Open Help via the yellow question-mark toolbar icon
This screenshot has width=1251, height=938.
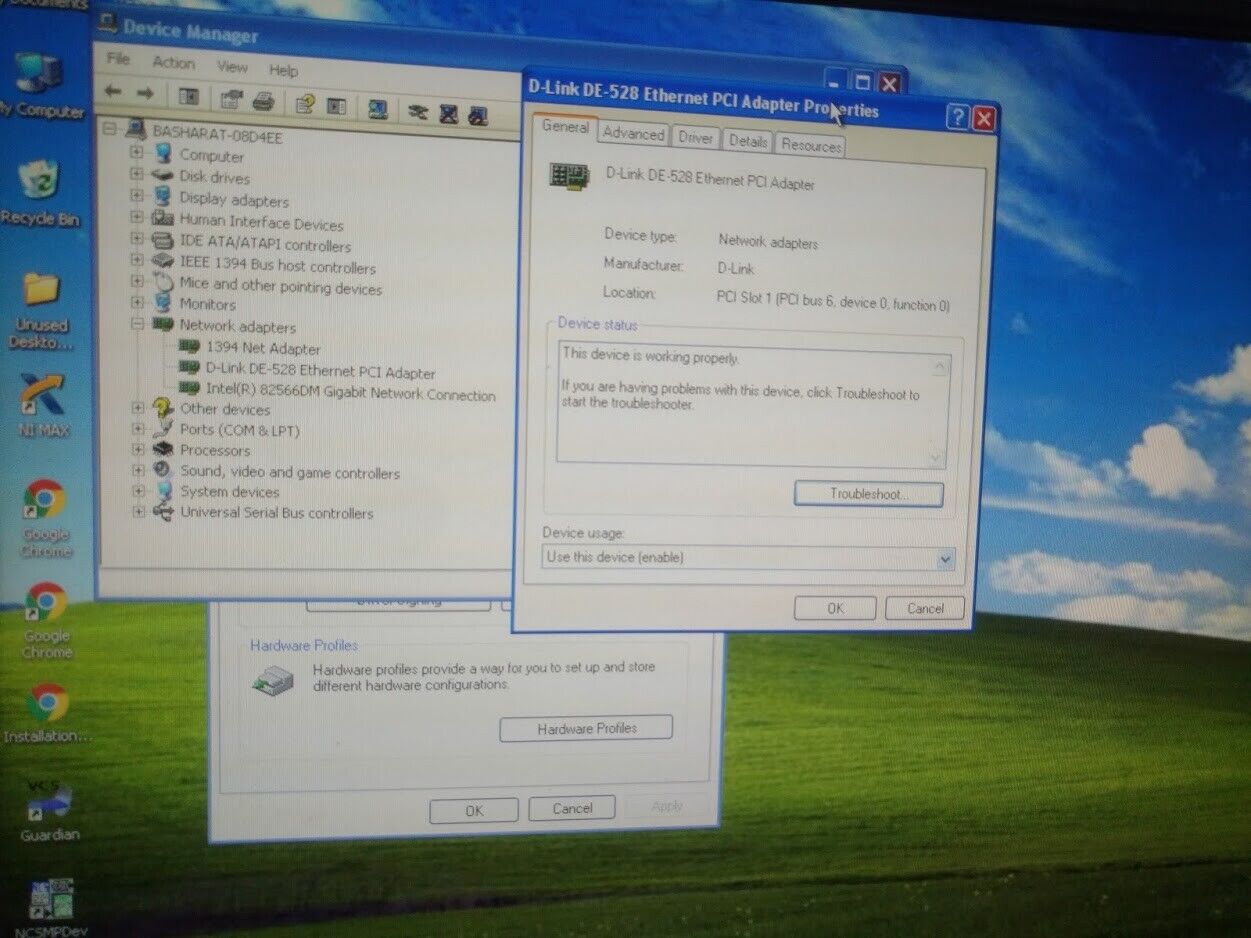[306, 103]
